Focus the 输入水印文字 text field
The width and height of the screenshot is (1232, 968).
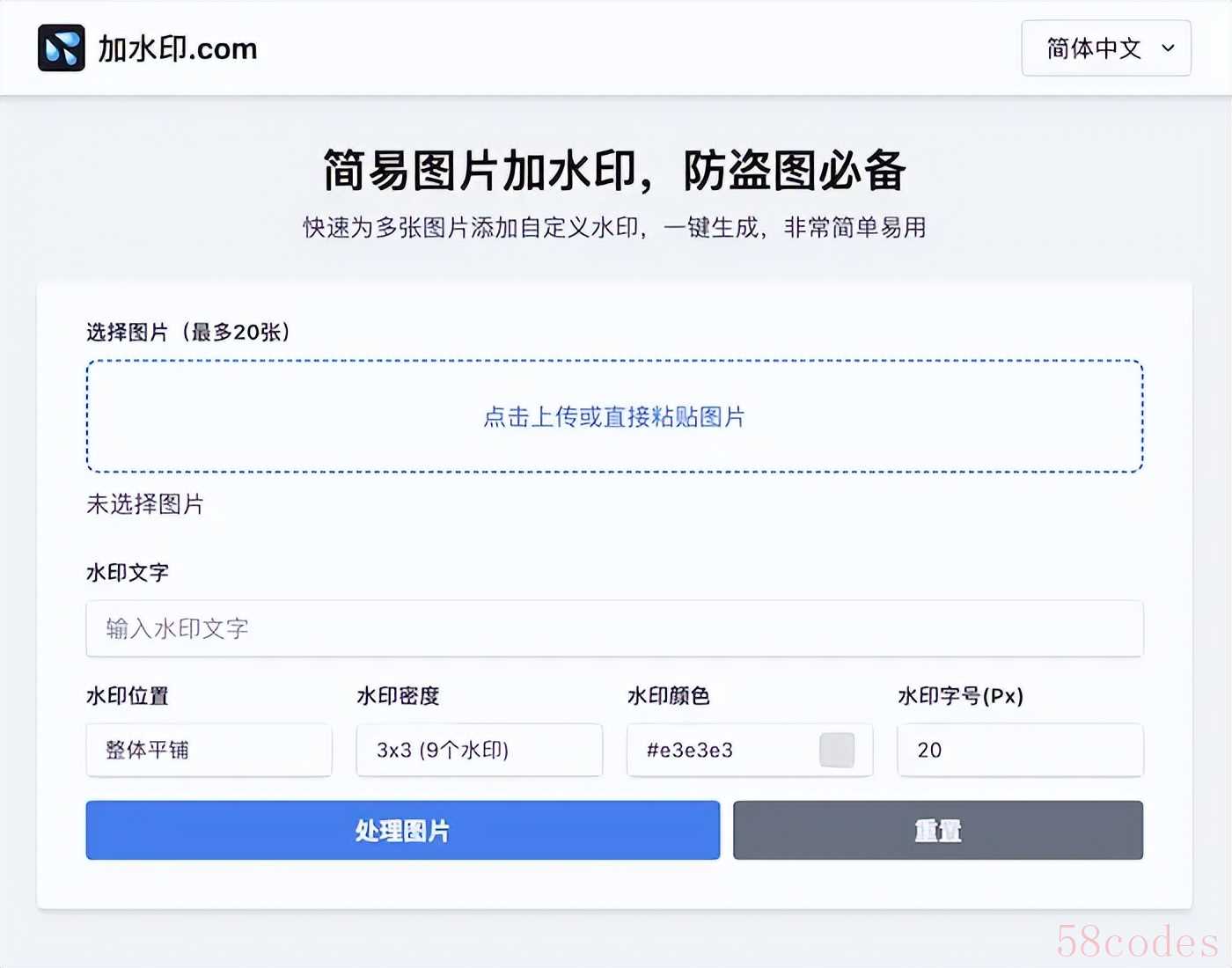coord(614,628)
